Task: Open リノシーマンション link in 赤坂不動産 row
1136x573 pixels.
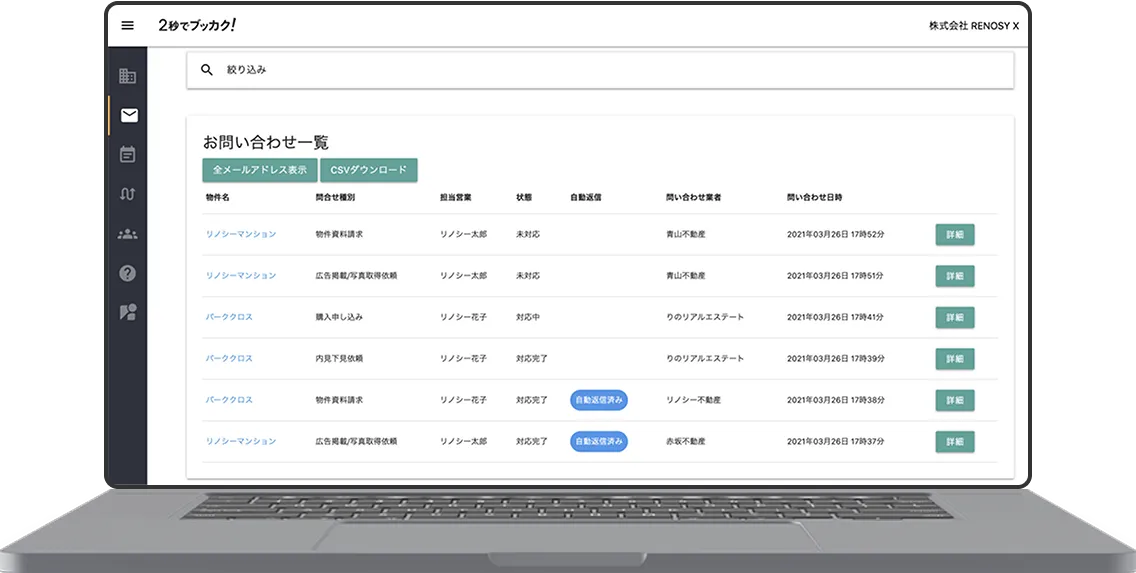Action: click(241, 441)
